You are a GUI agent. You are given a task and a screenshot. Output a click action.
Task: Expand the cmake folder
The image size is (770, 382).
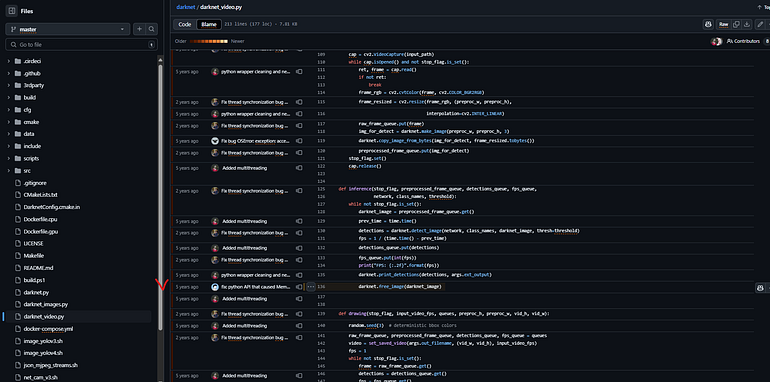(x=8, y=122)
